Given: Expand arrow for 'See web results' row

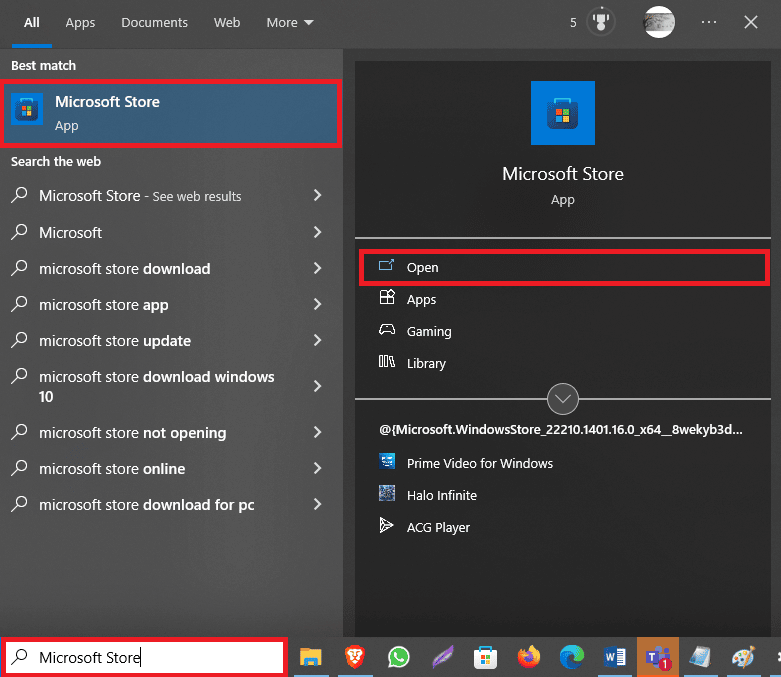Looking at the screenshot, I should tap(317, 195).
